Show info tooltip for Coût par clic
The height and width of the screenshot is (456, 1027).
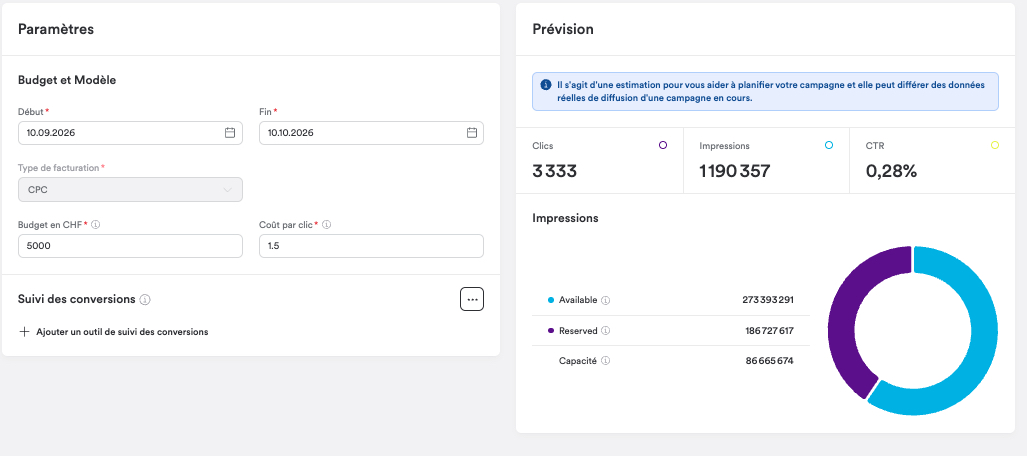click(327, 225)
